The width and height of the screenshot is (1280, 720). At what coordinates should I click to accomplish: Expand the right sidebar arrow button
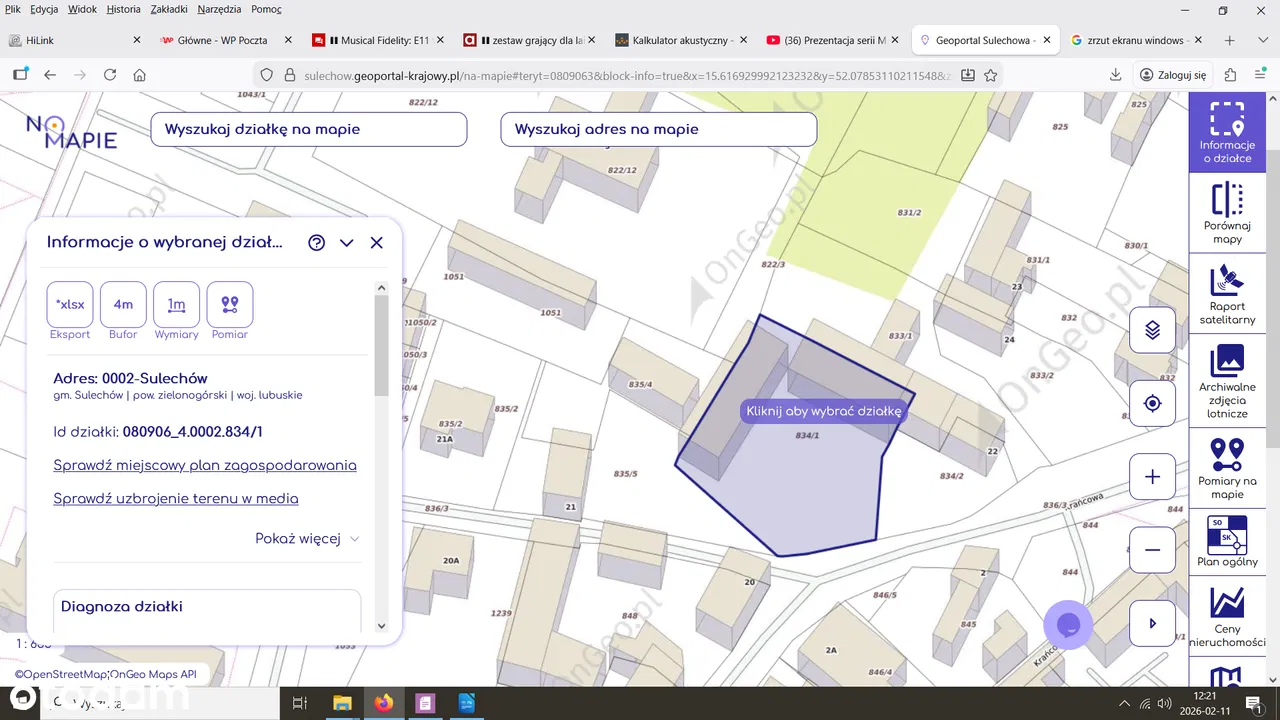click(1152, 623)
